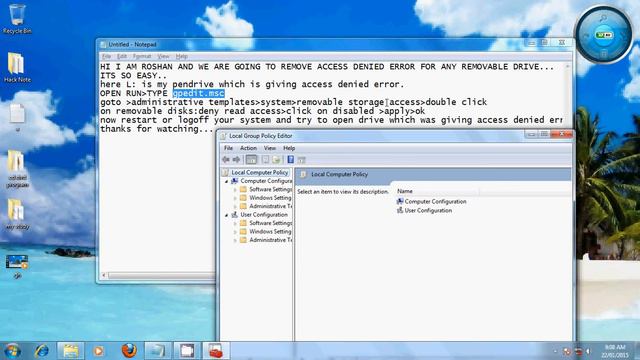640x360 pixels.
Task: Open Notepad's Help menu
Action: coord(182,56)
